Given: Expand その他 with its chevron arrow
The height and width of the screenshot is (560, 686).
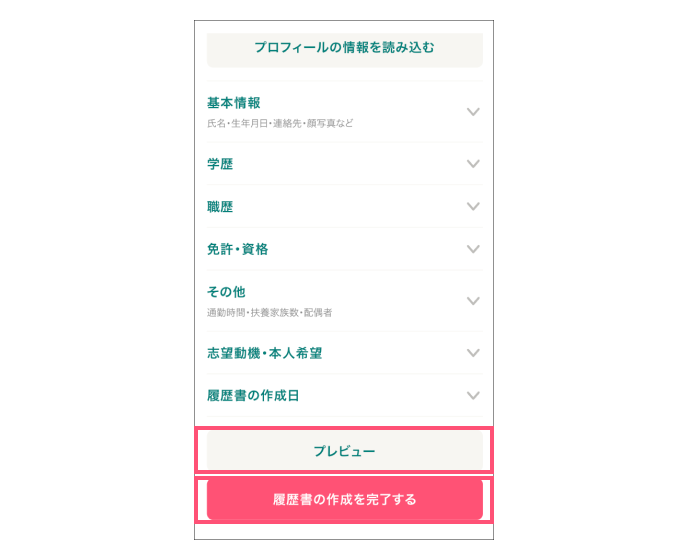Looking at the screenshot, I should coord(473,301).
